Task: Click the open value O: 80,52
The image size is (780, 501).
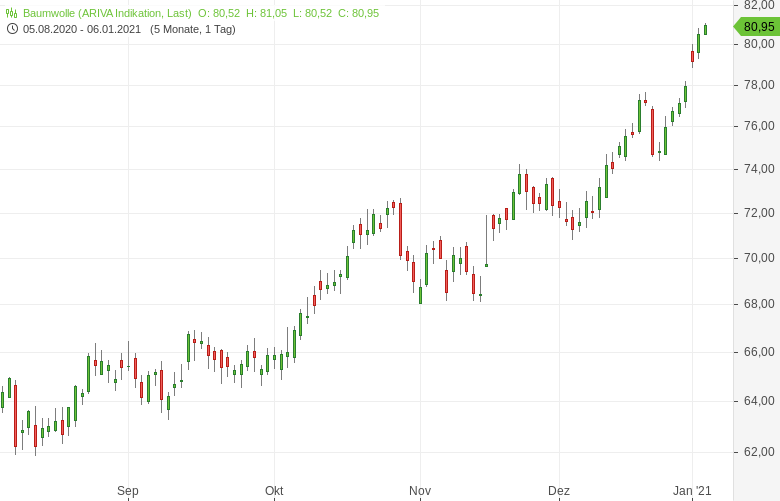Action: pos(219,13)
